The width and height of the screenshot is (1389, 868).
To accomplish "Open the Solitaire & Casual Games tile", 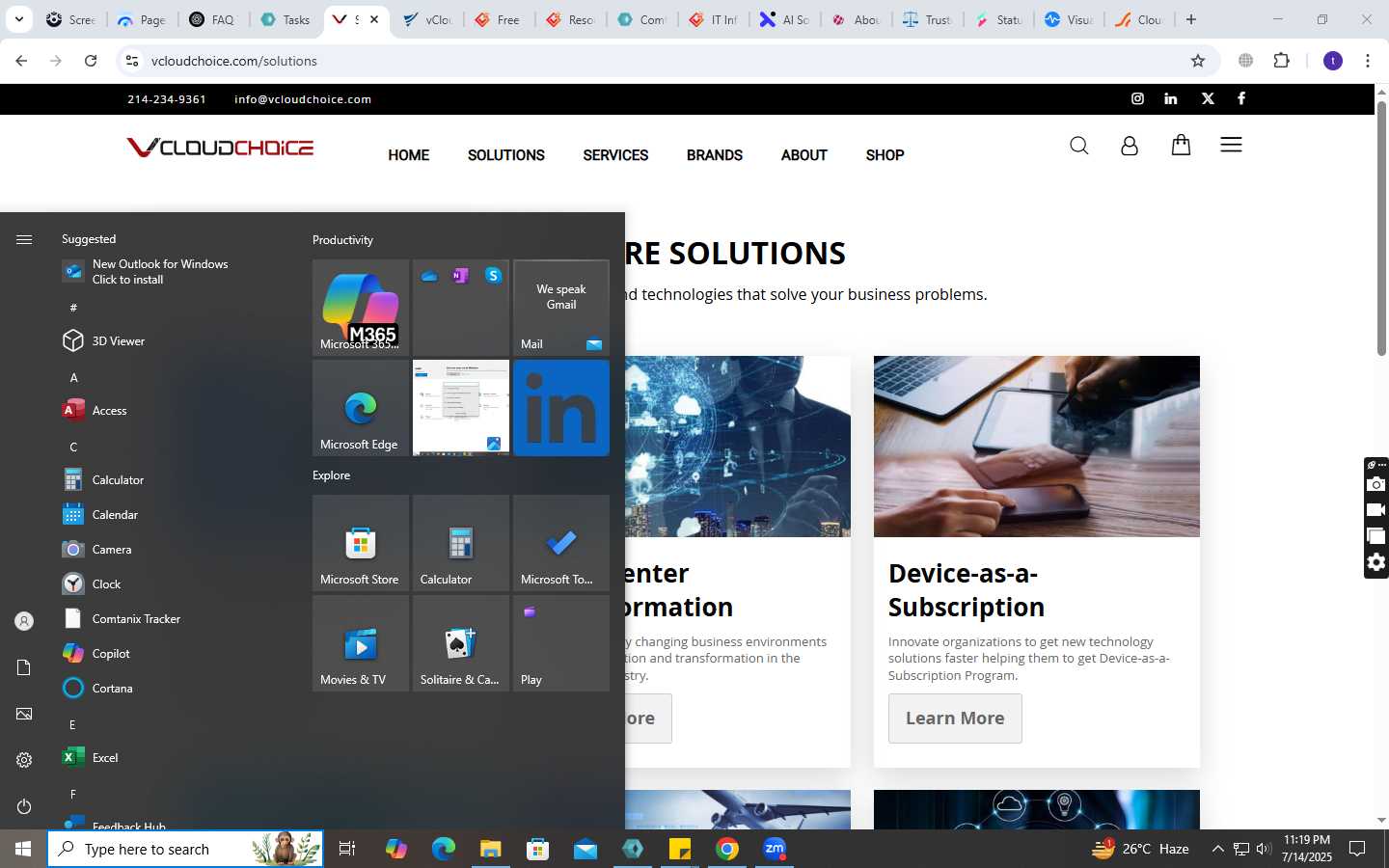I will pyautogui.click(x=461, y=643).
